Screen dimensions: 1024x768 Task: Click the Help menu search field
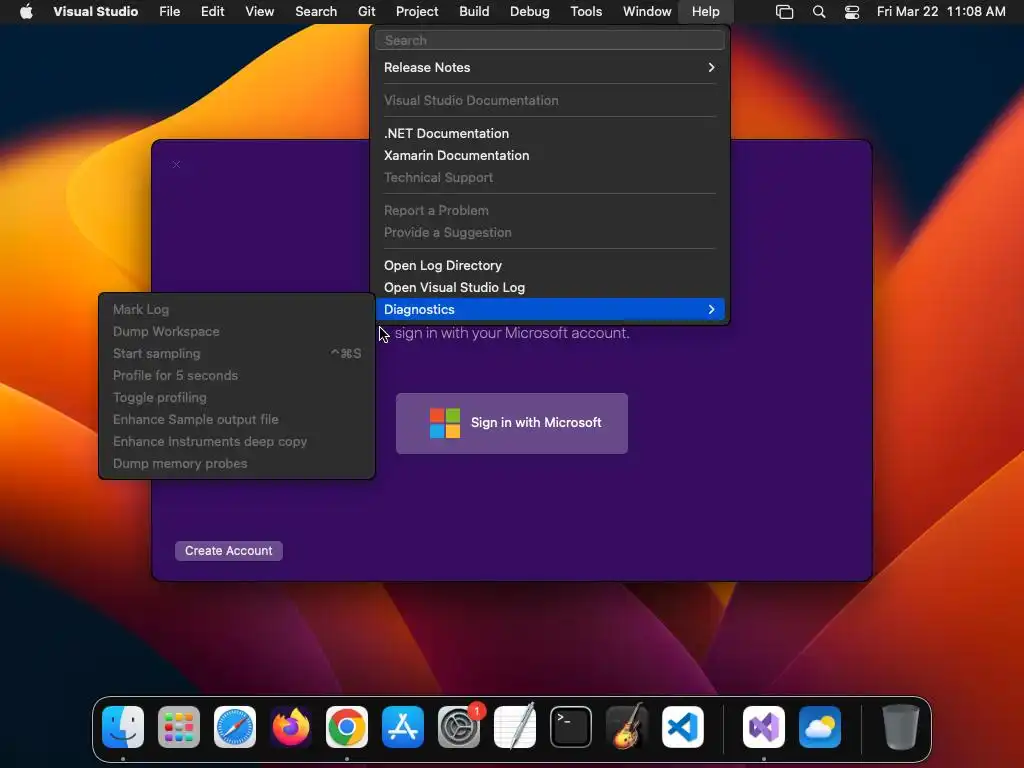pos(550,40)
